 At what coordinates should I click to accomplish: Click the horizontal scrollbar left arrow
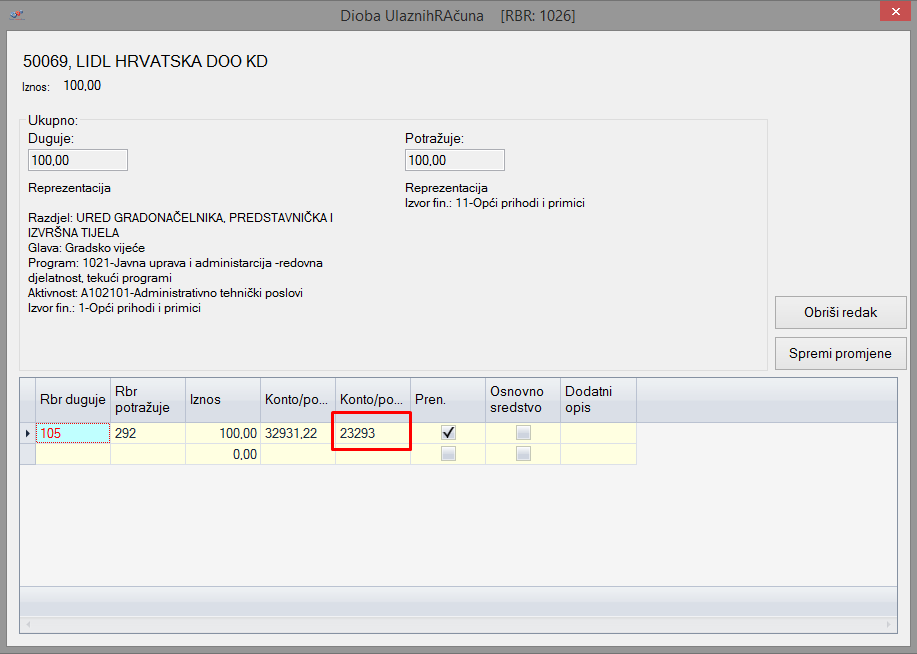pos(28,625)
